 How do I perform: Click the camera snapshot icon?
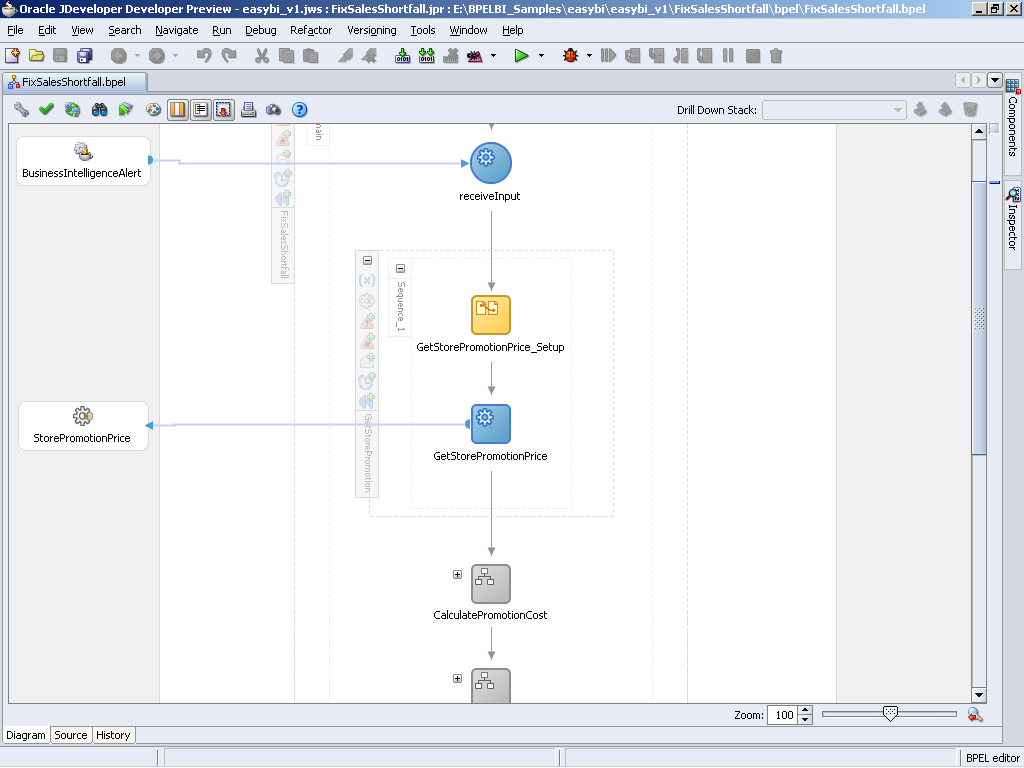[x=274, y=110]
